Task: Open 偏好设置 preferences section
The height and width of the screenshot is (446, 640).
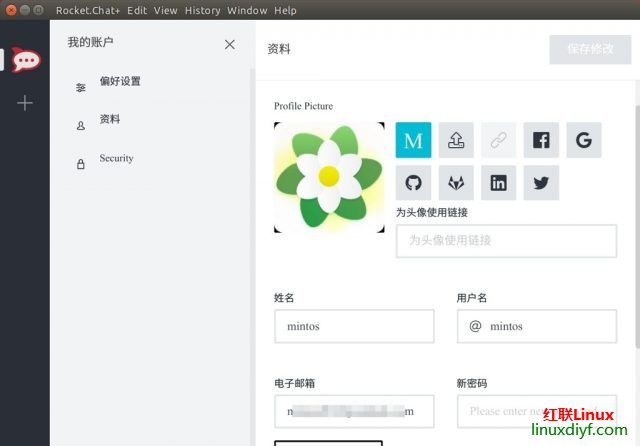Action: [x=120, y=82]
